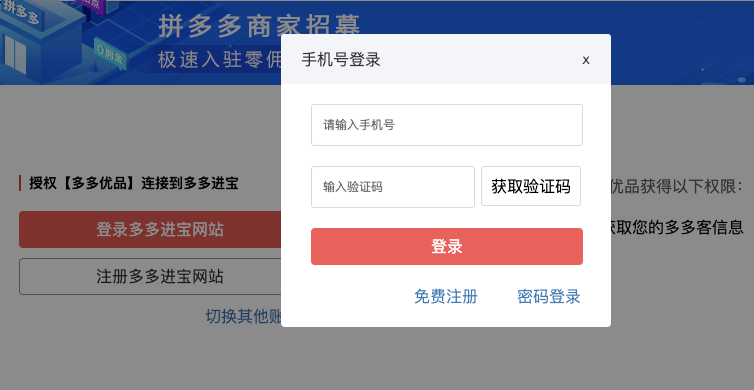Viewport: 754px width, 390px height.
Task: Click the teal dot on the banner's right edge
Action: click(x=741, y=80)
